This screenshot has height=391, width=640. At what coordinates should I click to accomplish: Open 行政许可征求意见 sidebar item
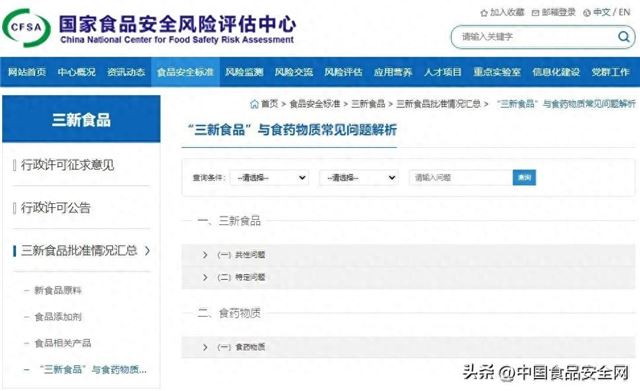pyautogui.click(x=67, y=165)
